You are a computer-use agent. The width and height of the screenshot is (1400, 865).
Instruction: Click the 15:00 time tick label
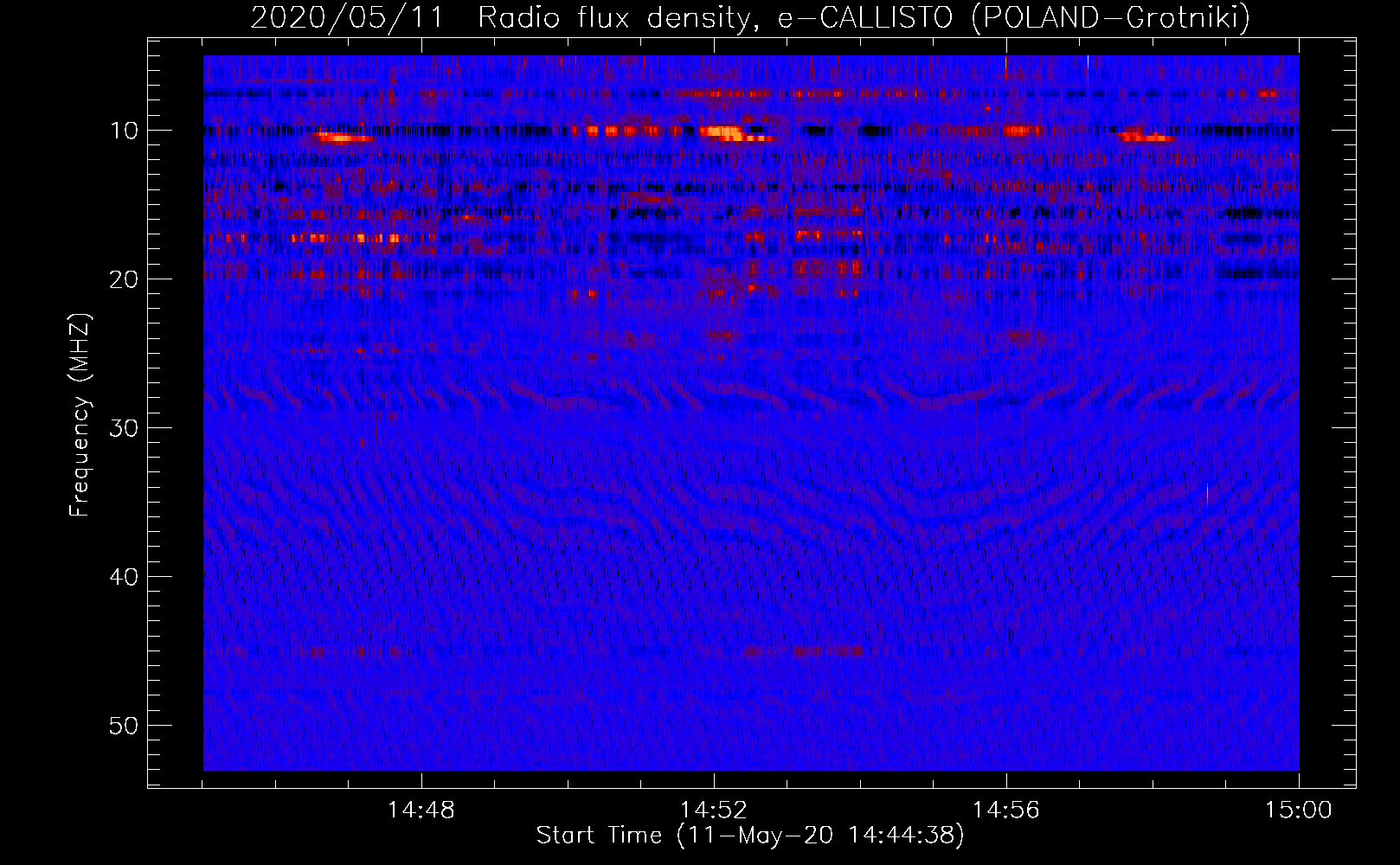click(x=1298, y=811)
